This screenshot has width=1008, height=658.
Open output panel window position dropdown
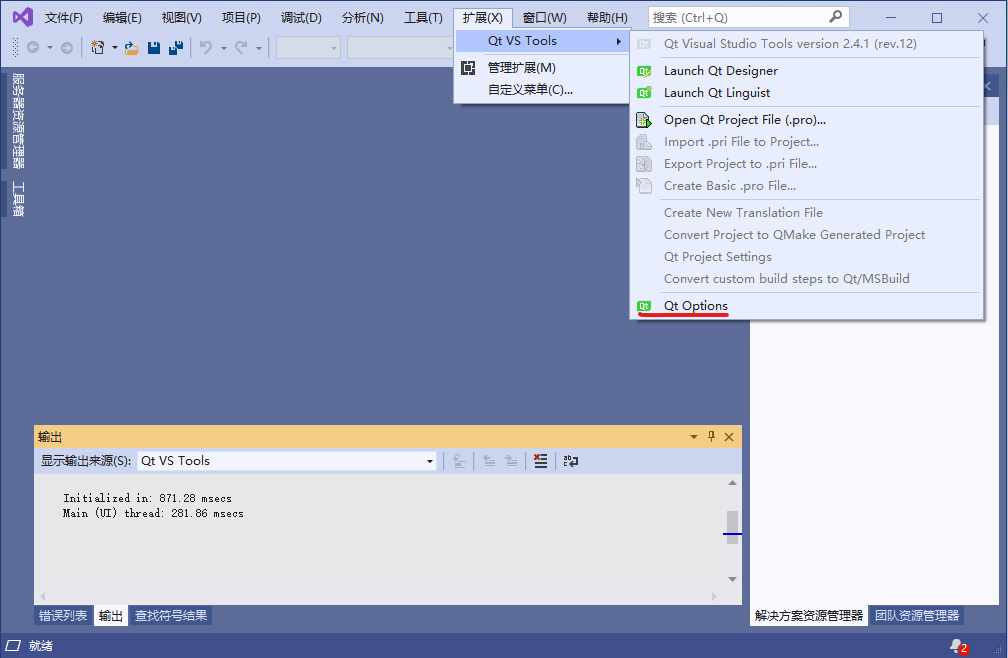694,437
